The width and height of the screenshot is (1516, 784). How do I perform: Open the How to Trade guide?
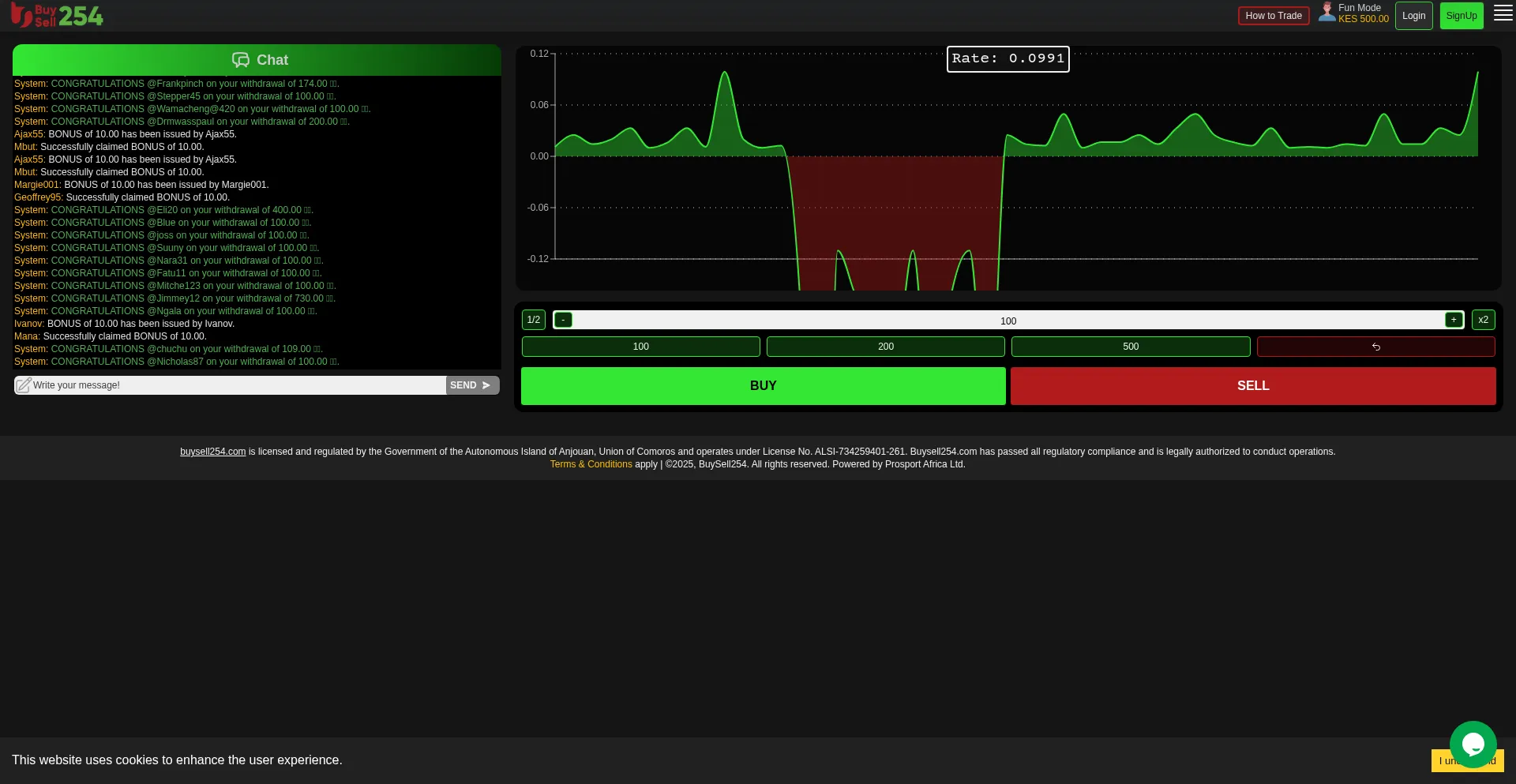(x=1273, y=16)
